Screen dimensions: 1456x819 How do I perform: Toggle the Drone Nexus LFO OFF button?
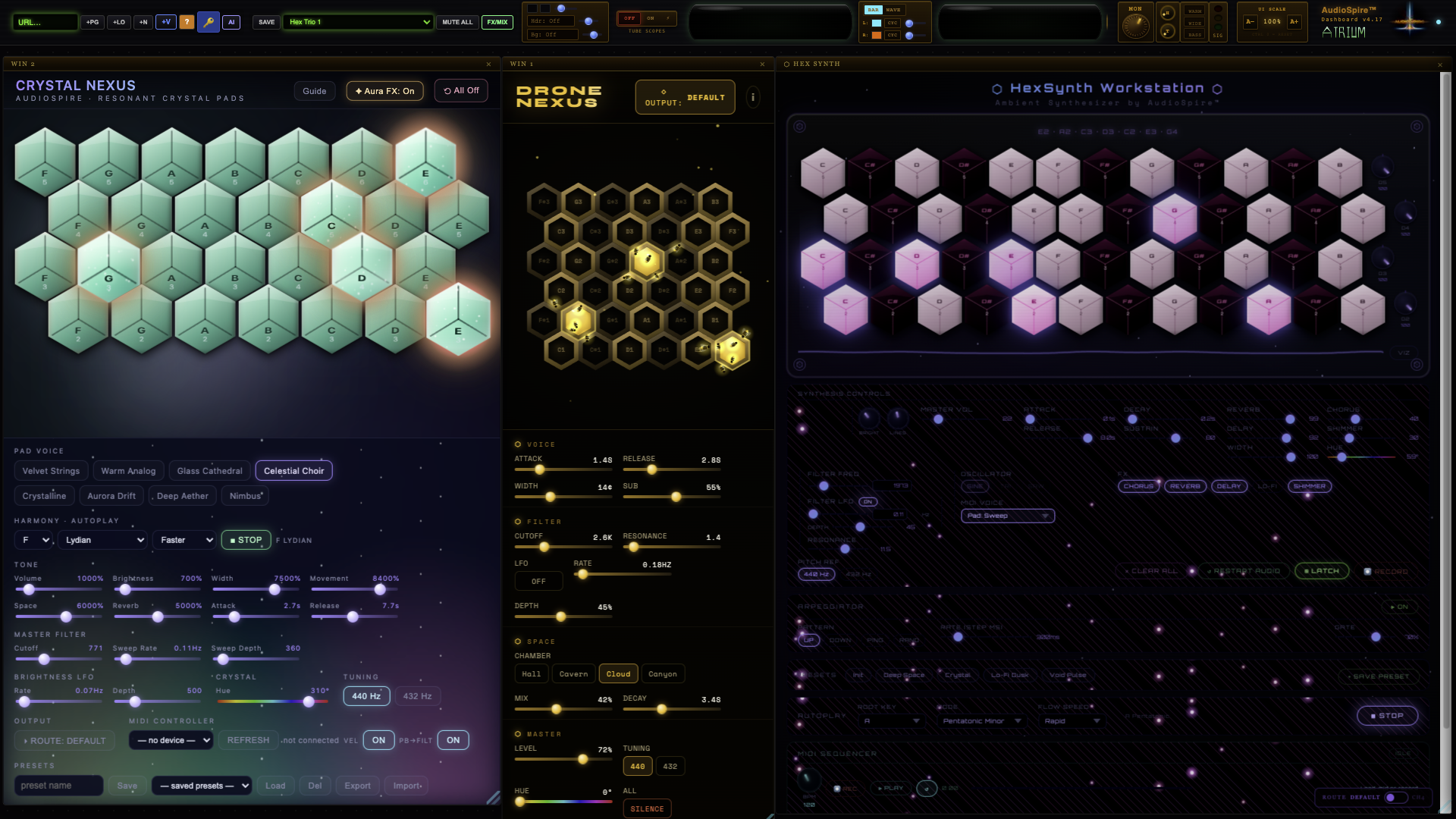click(538, 581)
